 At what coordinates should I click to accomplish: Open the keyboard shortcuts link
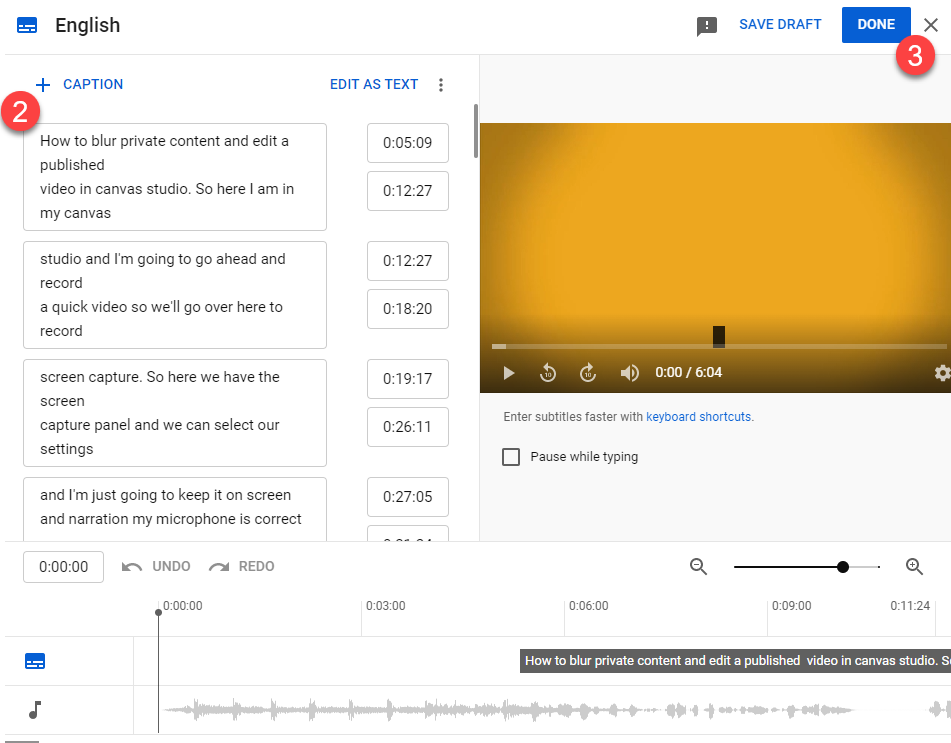698,417
